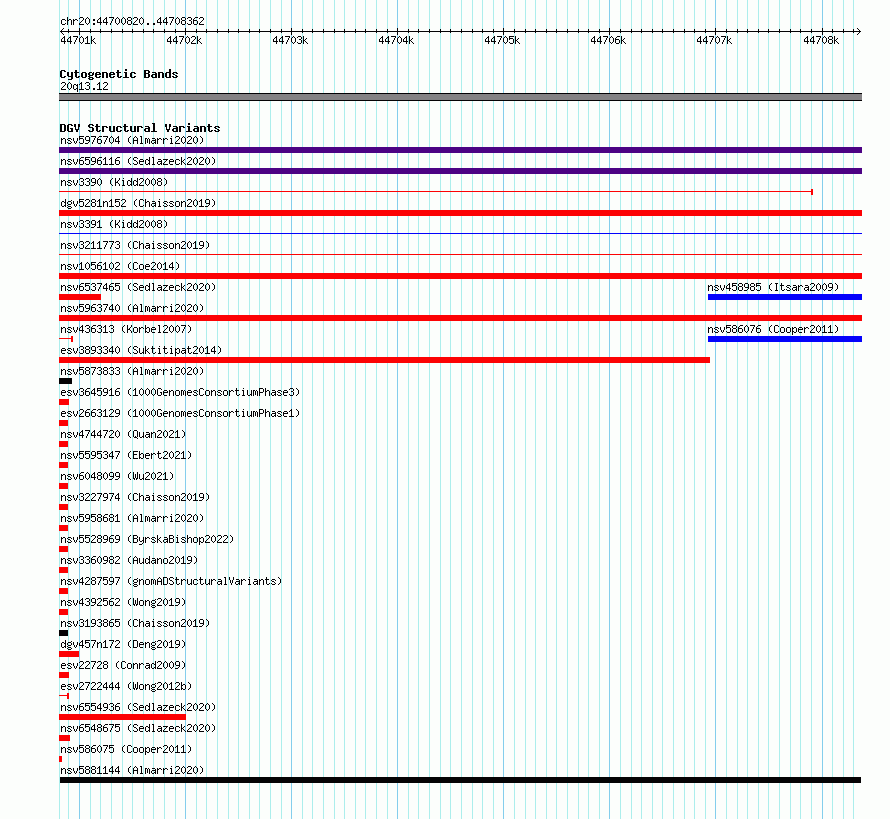The width and height of the screenshot is (890, 819).
Task: Click nsv5881144 (Almarri2020) label
Action: [x=132, y=770]
